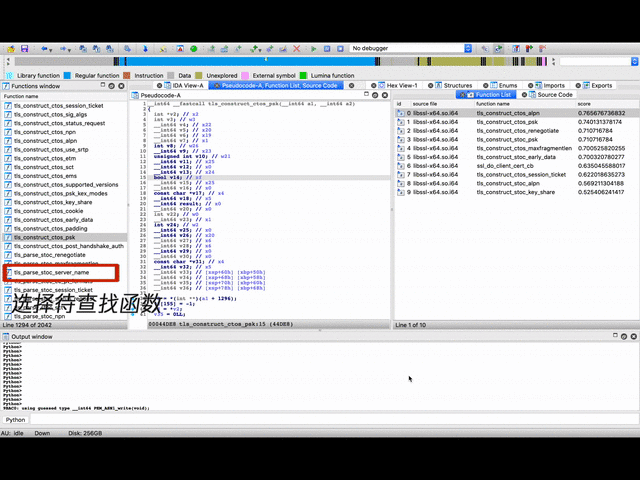The height and width of the screenshot is (480, 640).
Task: Open the Source Code tab
Action: coord(554,95)
